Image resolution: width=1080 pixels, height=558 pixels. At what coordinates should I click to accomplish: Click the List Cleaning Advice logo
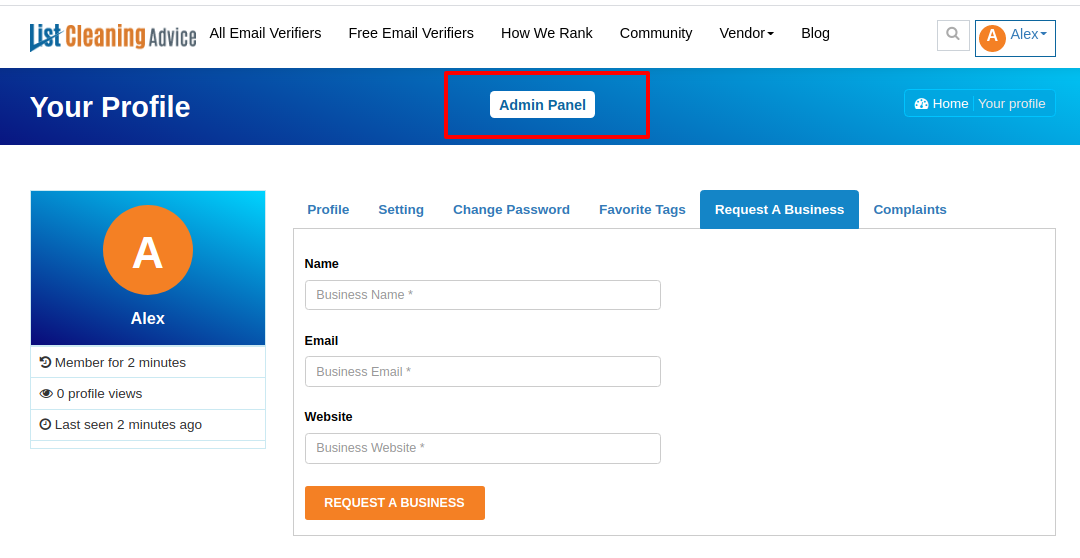click(113, 37)
